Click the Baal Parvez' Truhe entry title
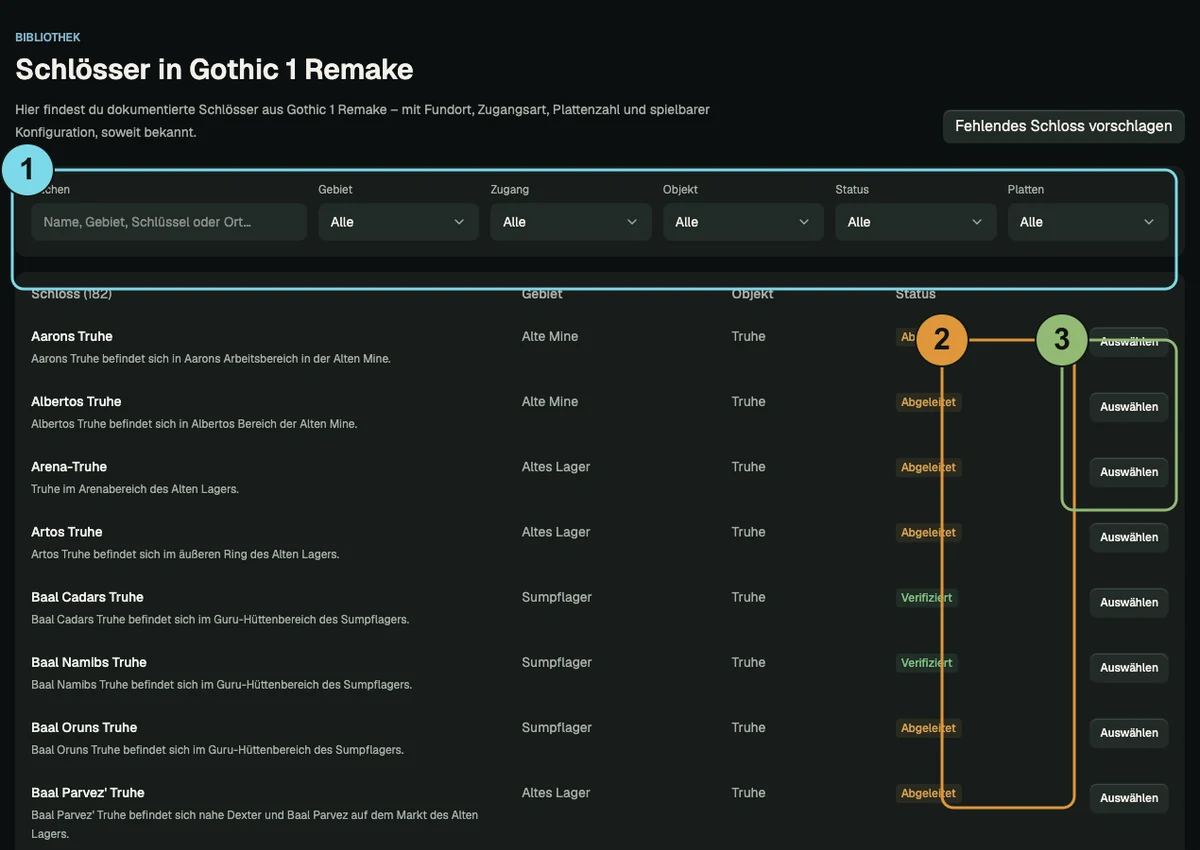This screenshot has width=1200, height=850. point(88,792)
